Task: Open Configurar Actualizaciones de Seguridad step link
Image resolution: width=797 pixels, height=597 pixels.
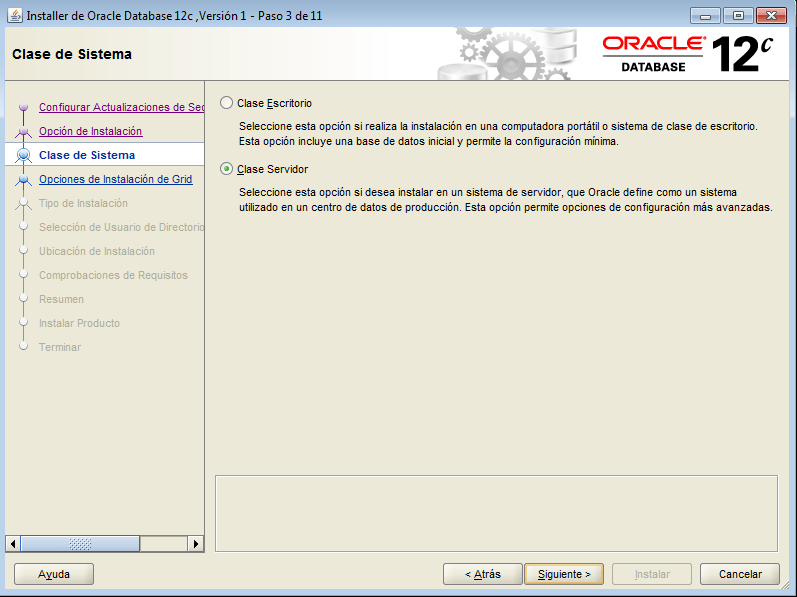Action: pos(121,107)
